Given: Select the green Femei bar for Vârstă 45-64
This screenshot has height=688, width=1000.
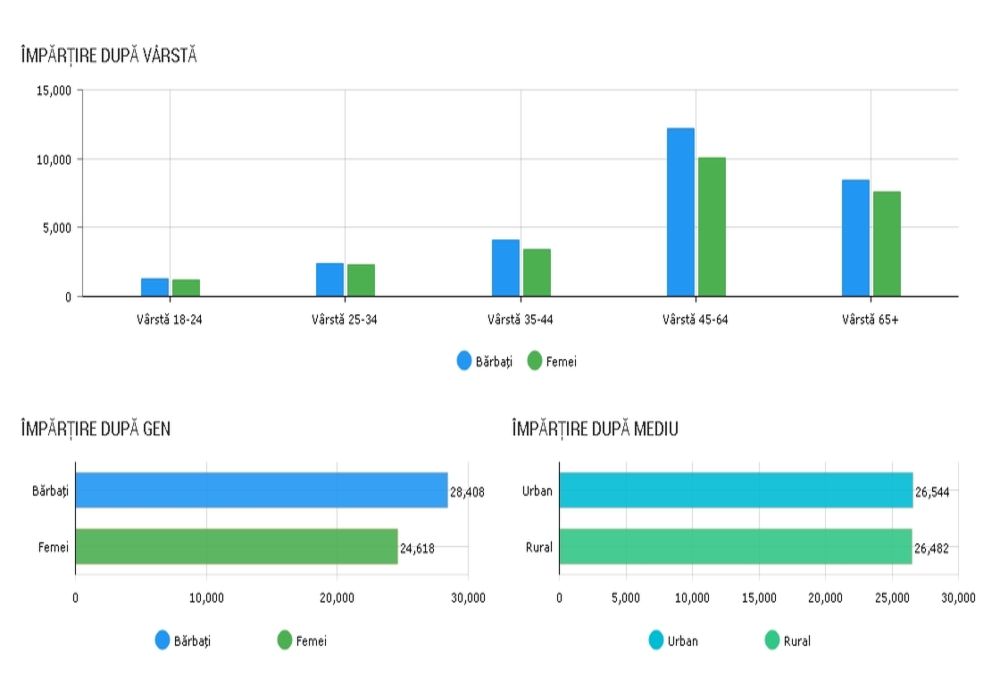Looking at the screenshot, I should (712, 227).
